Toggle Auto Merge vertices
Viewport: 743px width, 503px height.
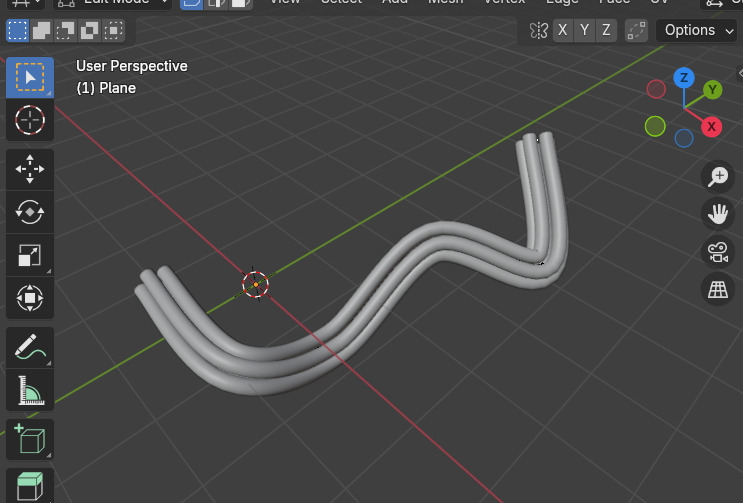click(636, 30)
